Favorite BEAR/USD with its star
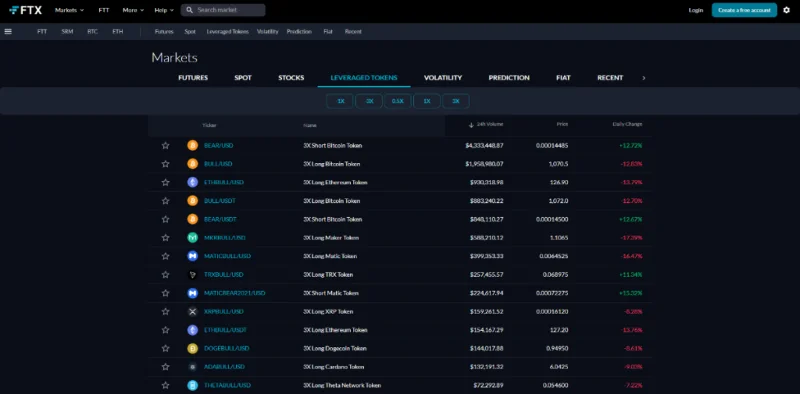This screenshot has height=394, width=800. pos(165,145)
